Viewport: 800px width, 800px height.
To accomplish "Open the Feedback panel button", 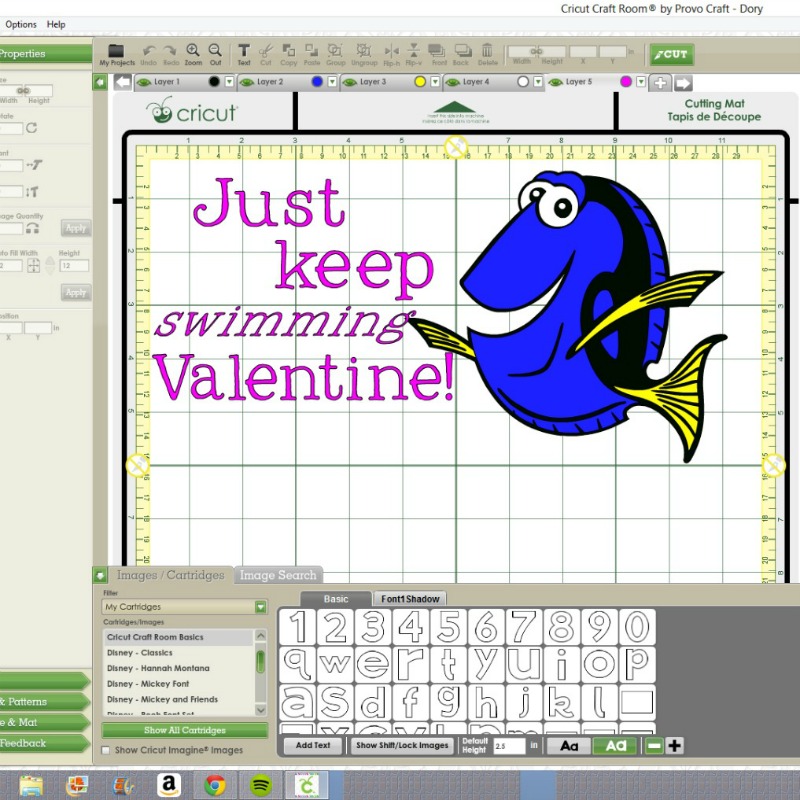I will tap(44, 743).
